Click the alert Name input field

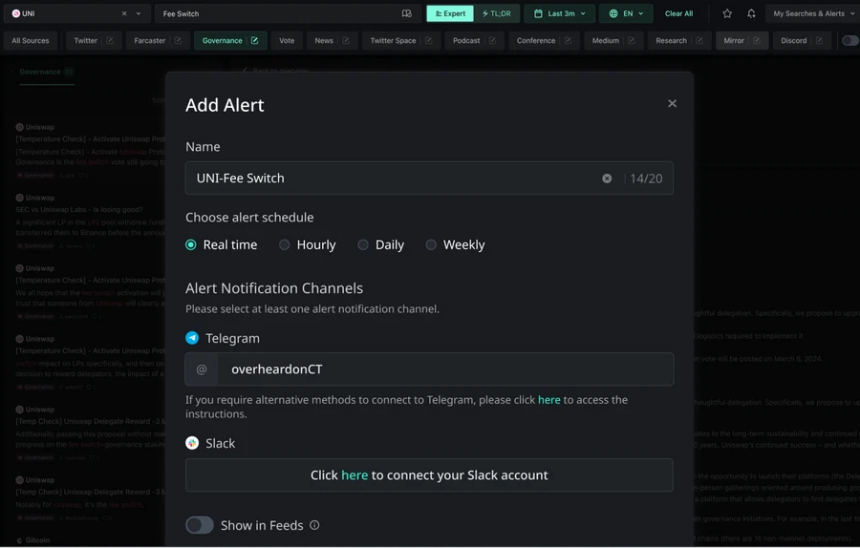point(429,178)
